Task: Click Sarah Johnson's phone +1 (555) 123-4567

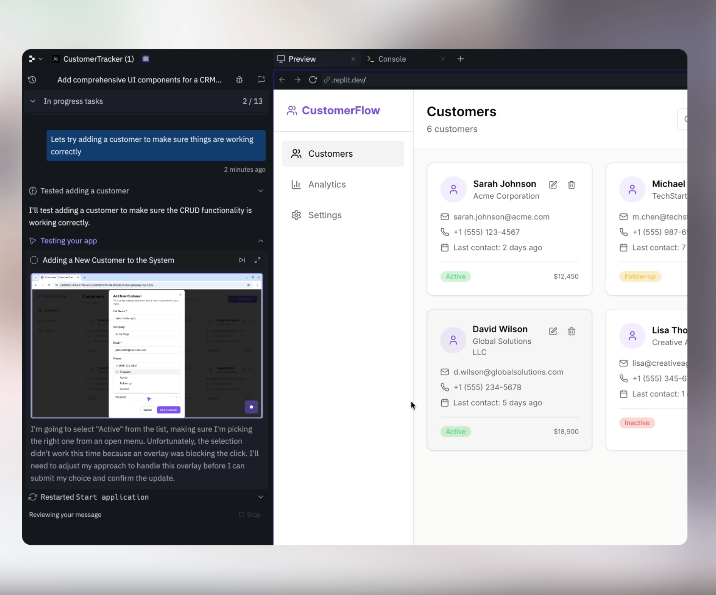Action: 487,232
